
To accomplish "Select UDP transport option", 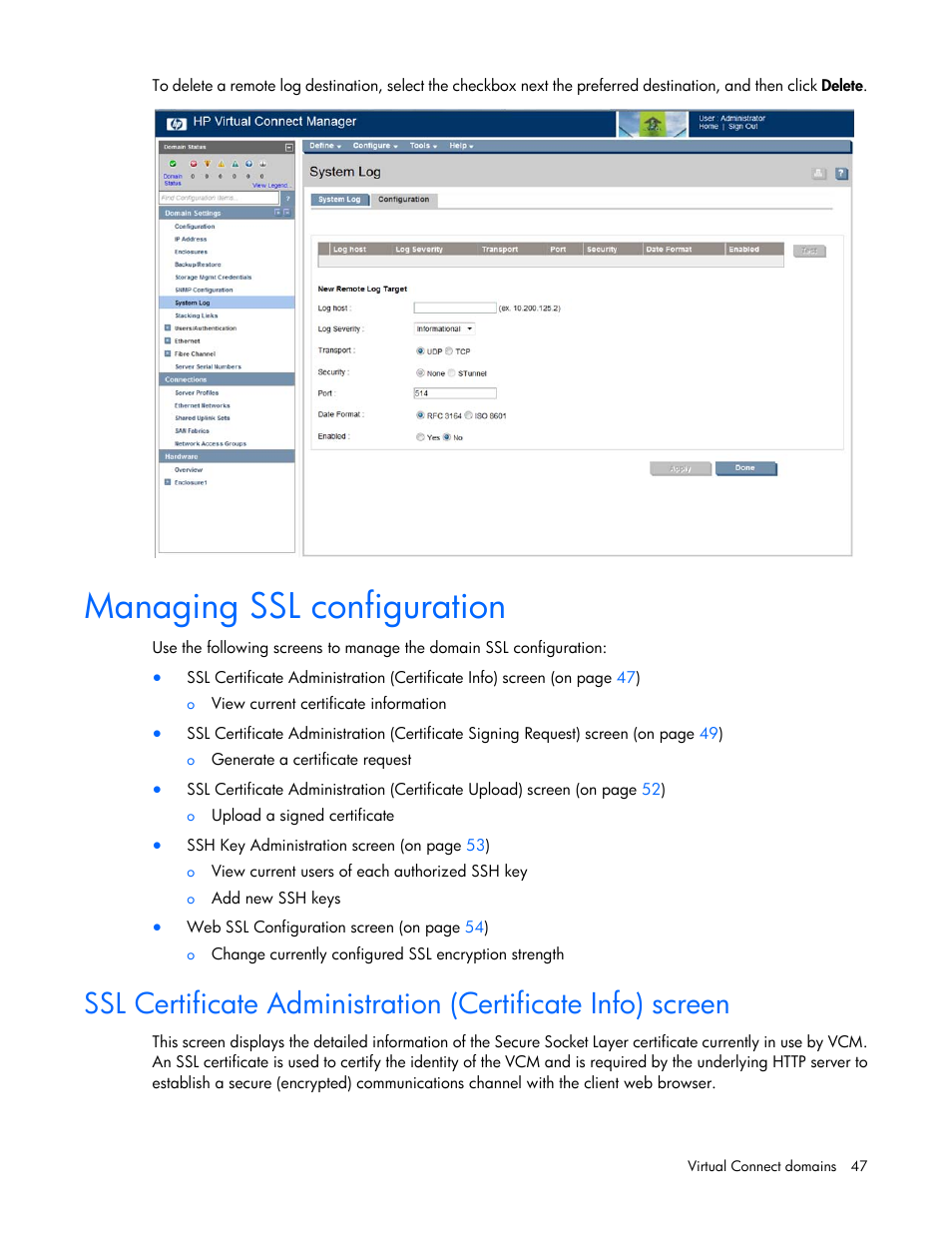I will pyautogui.click(x=420, y=351).
